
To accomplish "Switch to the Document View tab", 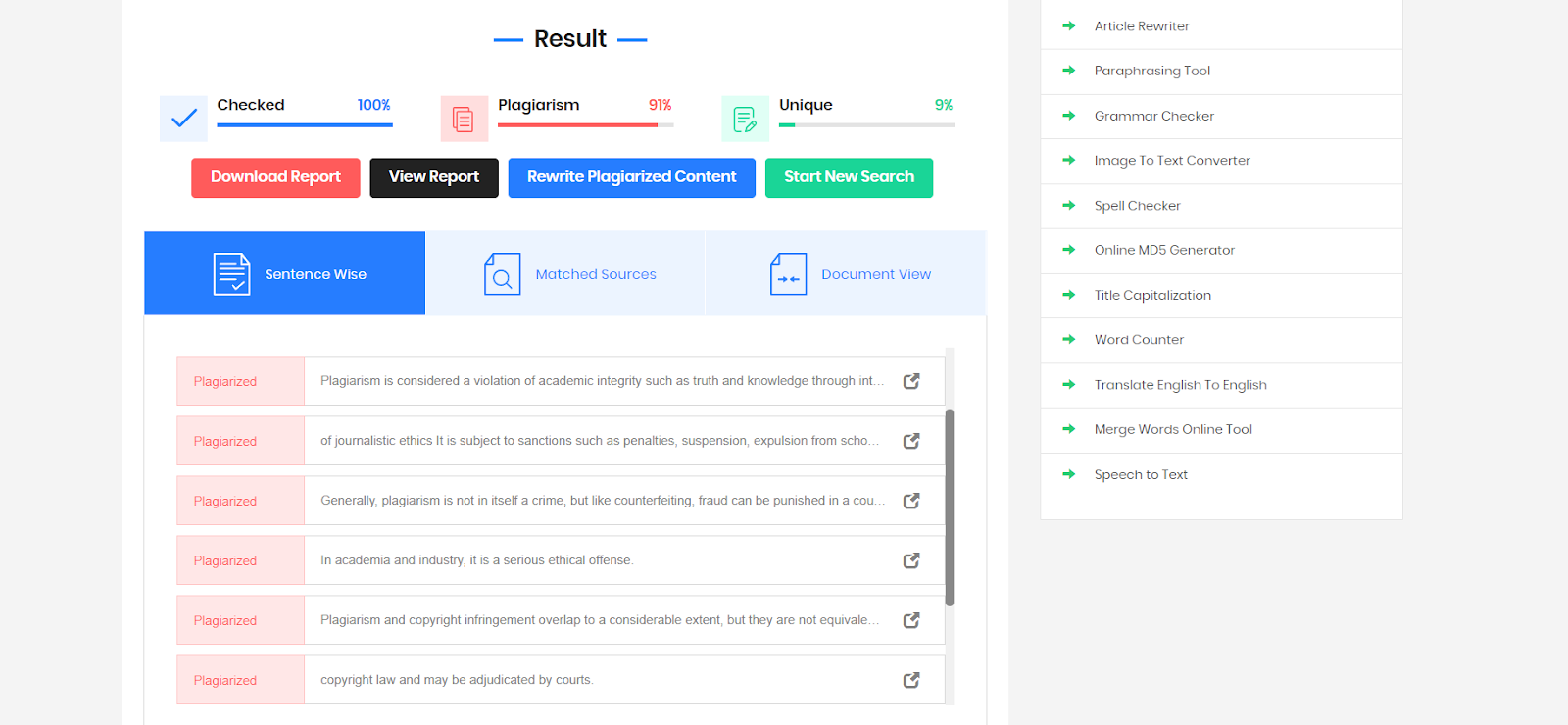I will [x=846, y=273].
